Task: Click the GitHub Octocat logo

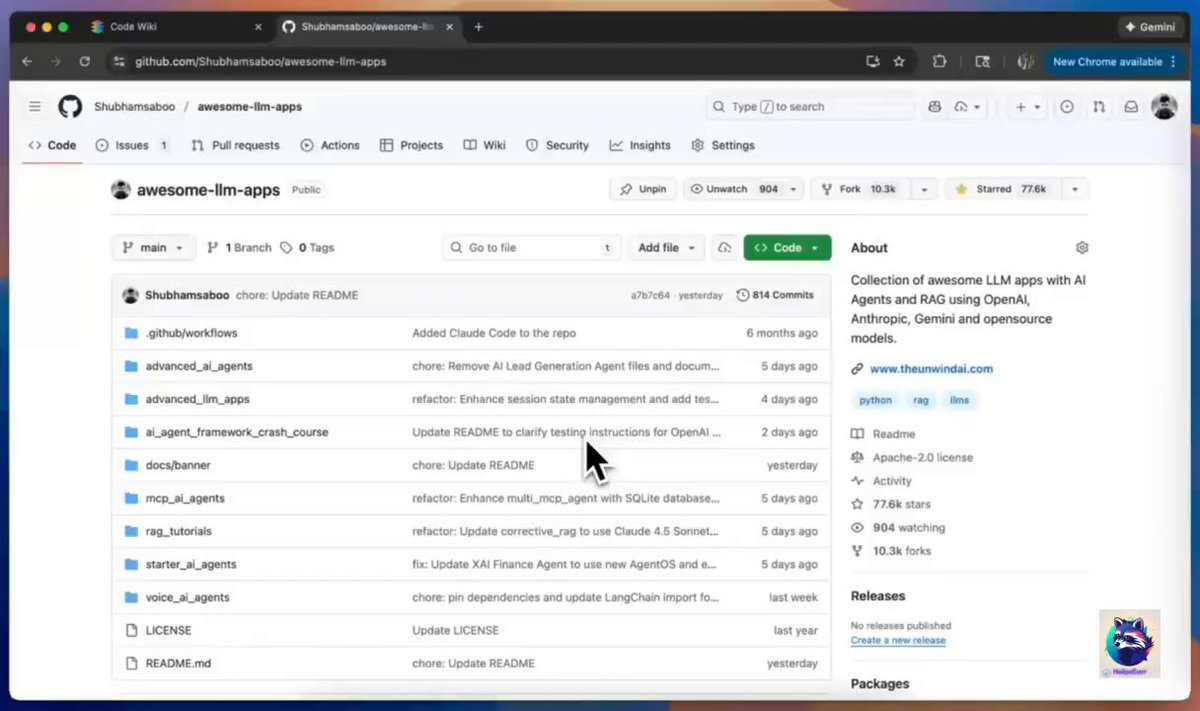Action: [x=69, y=107]
